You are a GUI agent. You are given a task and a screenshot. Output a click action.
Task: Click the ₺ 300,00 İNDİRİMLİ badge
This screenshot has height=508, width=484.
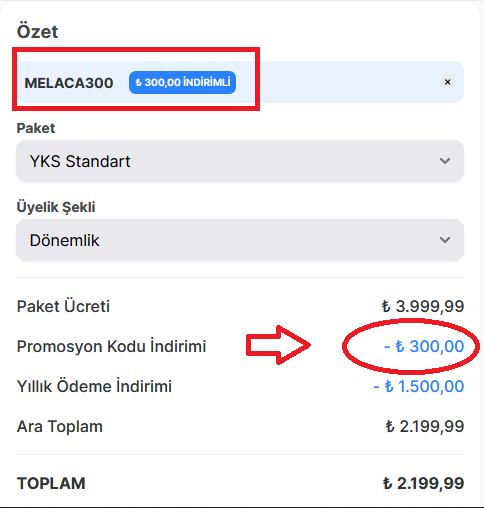click(x=182, y=82)
